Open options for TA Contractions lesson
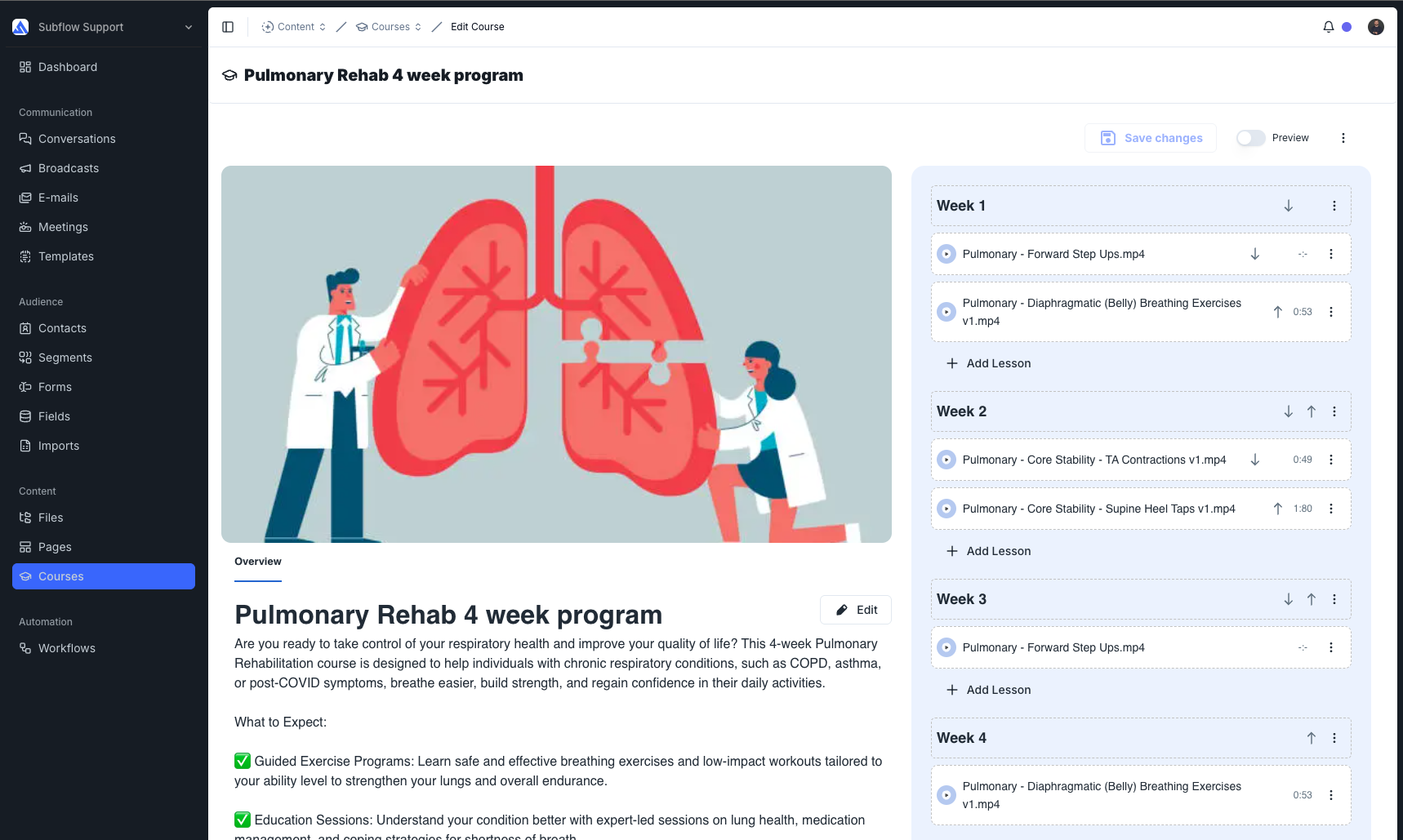The height and width of the screenshot is (840, 1403). coord(1331,460)
